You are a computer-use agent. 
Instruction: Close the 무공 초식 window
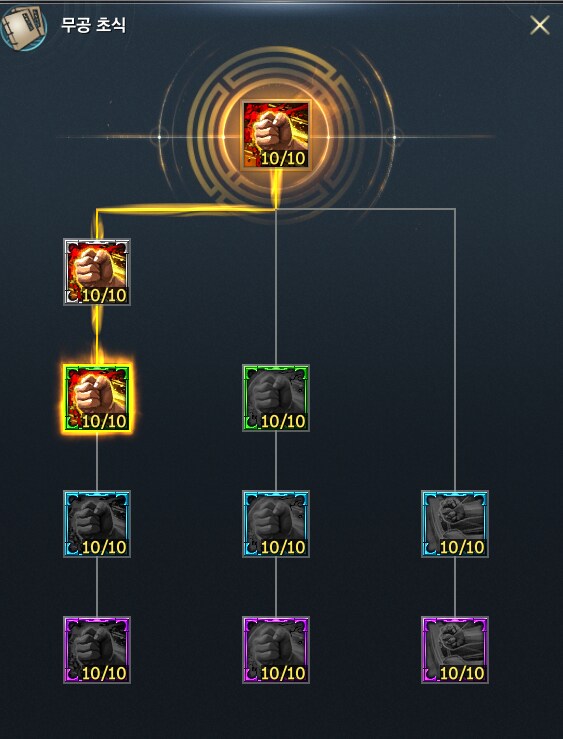(x=539, y=25)
